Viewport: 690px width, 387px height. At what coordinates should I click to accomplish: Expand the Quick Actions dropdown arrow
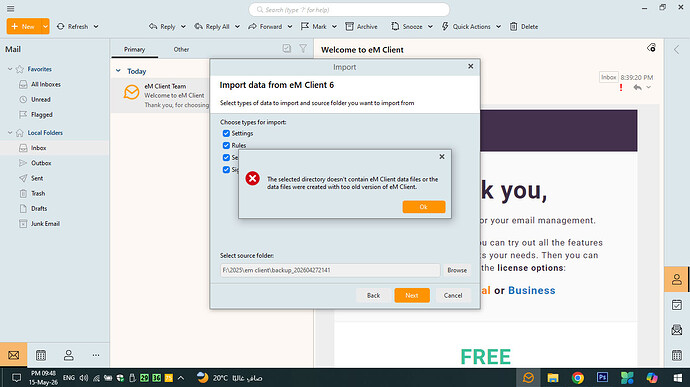[499, 26]
